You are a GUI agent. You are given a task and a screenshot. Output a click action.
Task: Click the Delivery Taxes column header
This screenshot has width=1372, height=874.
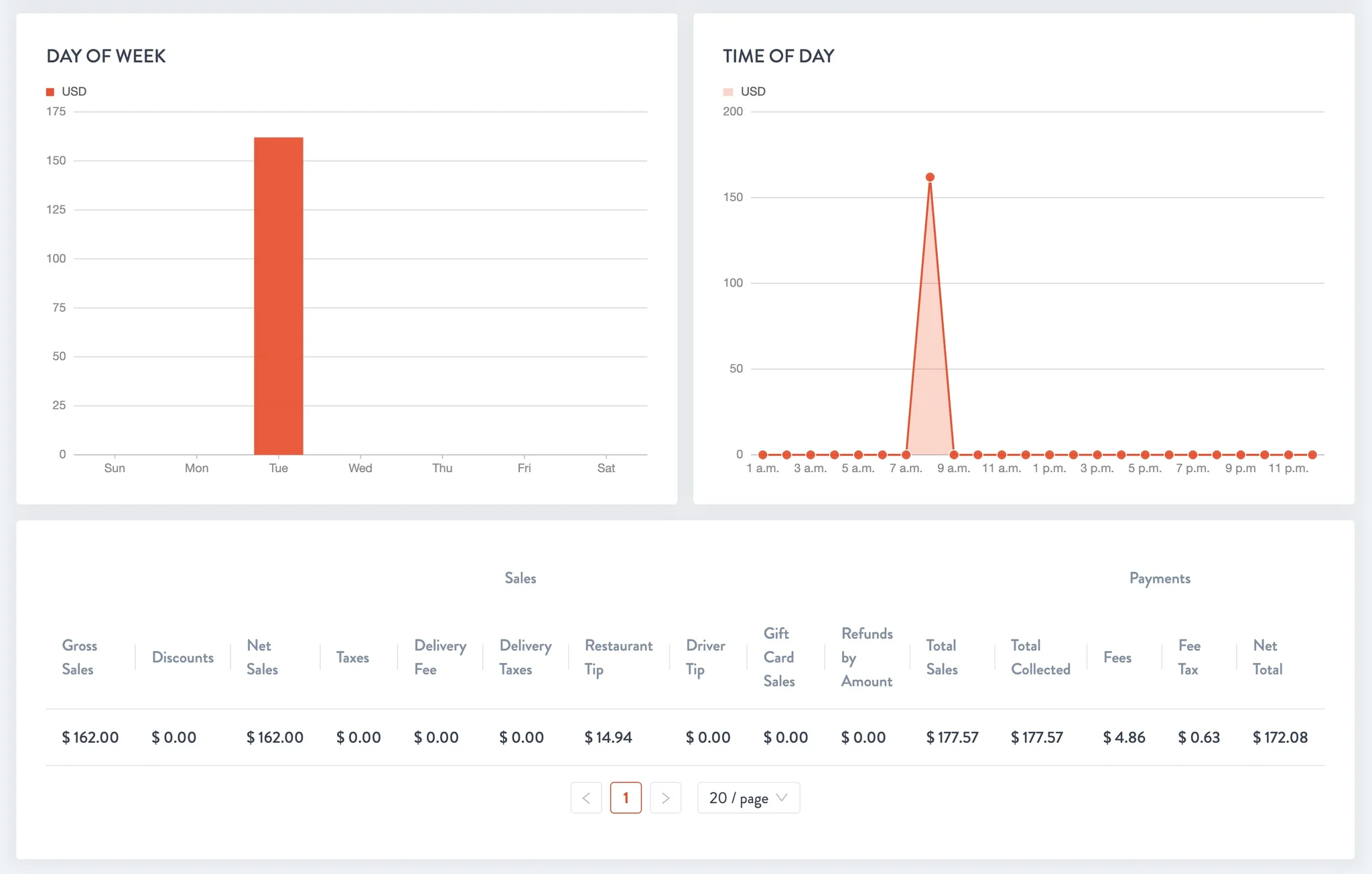(525, 657)
